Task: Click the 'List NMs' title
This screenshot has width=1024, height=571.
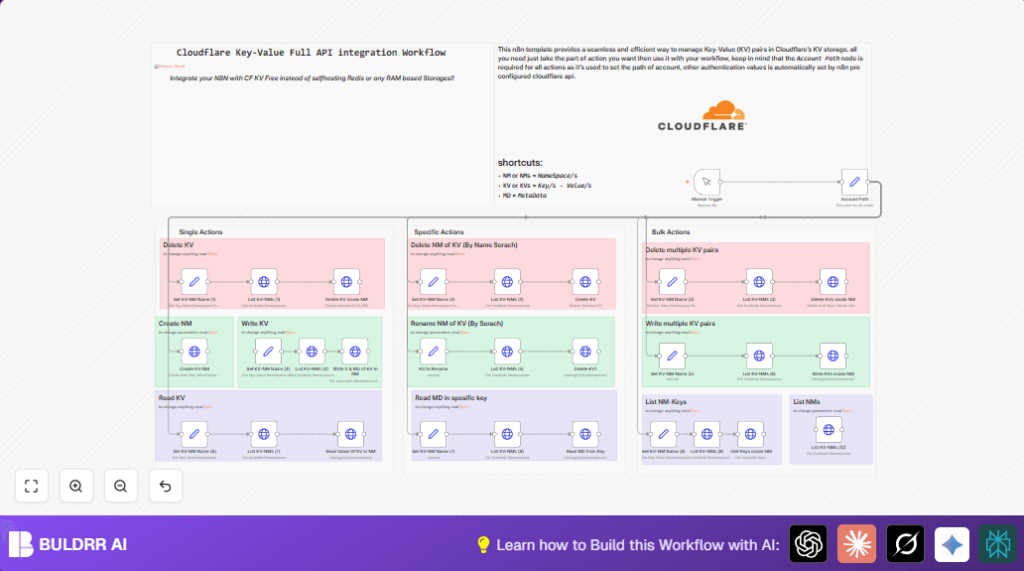Action: coord(807,402)
